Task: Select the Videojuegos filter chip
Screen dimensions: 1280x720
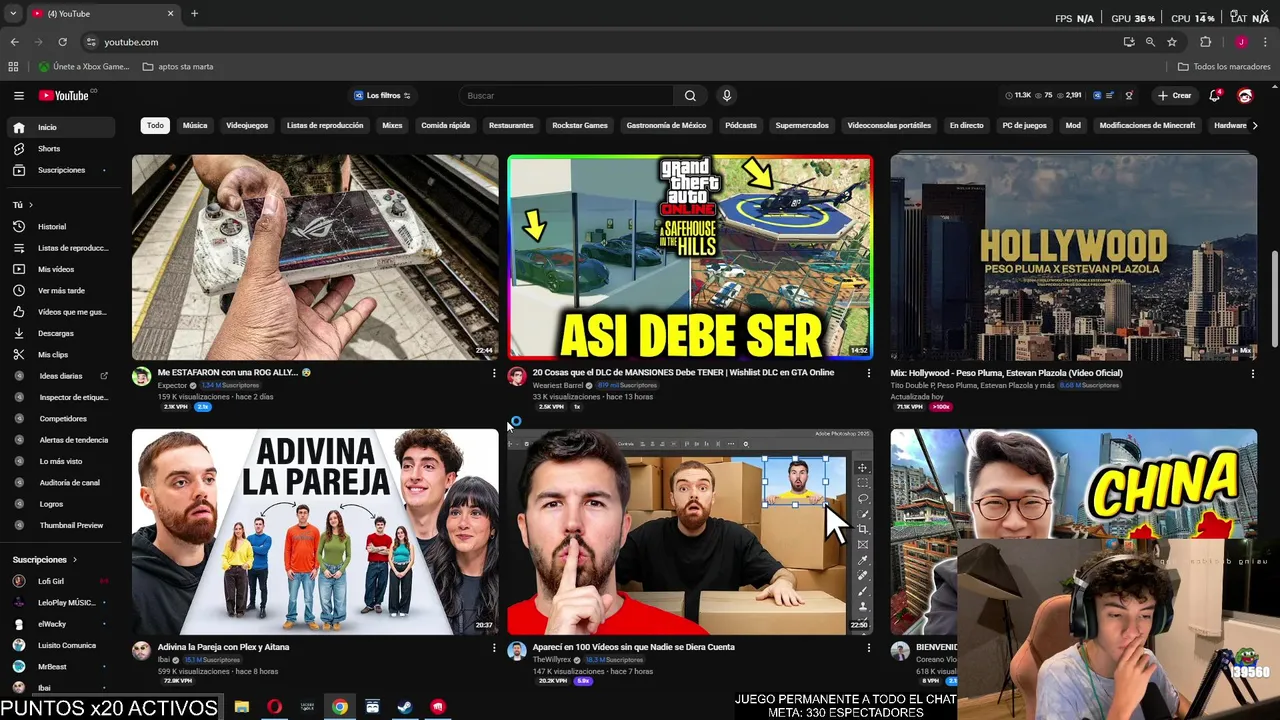Action: pyautogui.click(x=247, y=126)
